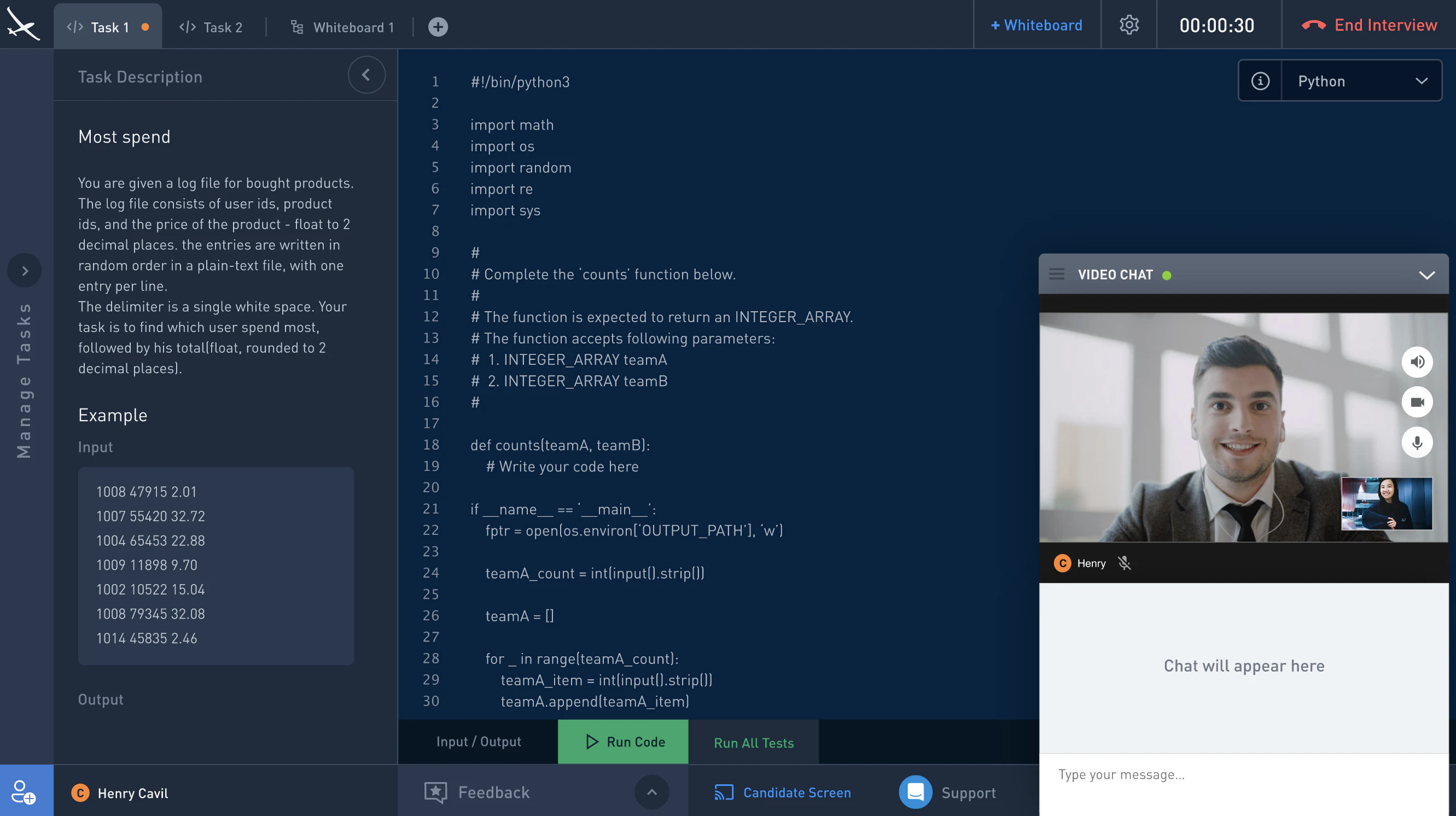Toggle the microphone in video chat

tap(1417, 442)
